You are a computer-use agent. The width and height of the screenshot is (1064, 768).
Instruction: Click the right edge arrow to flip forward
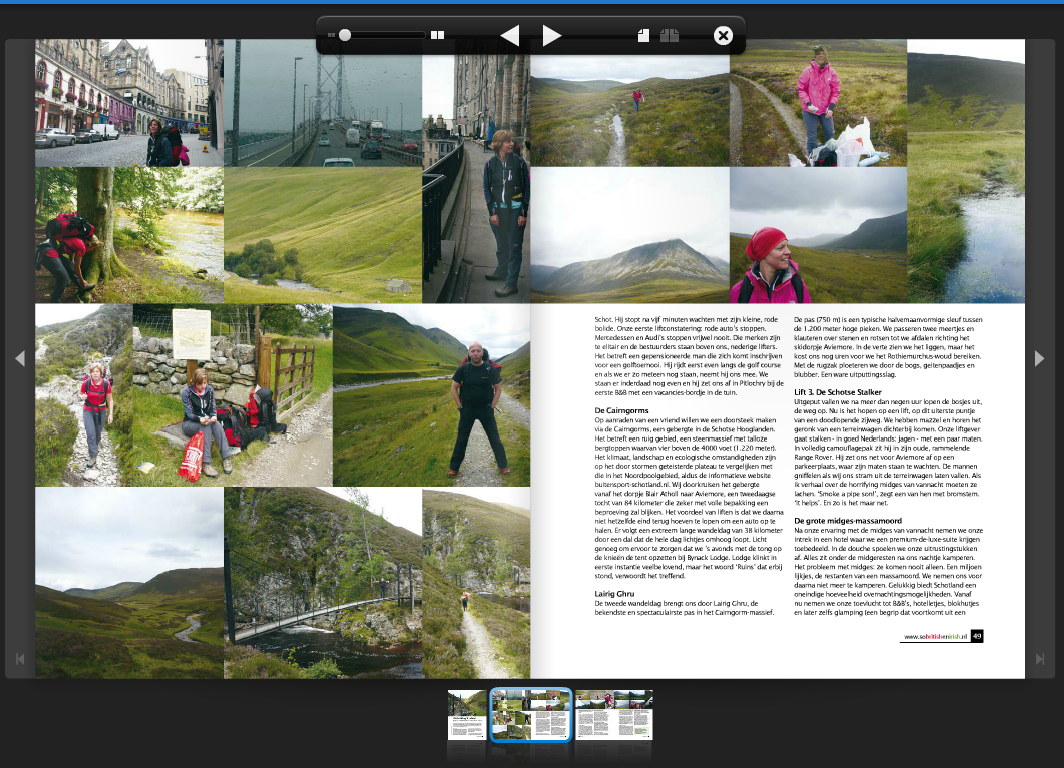point(1039,358)
